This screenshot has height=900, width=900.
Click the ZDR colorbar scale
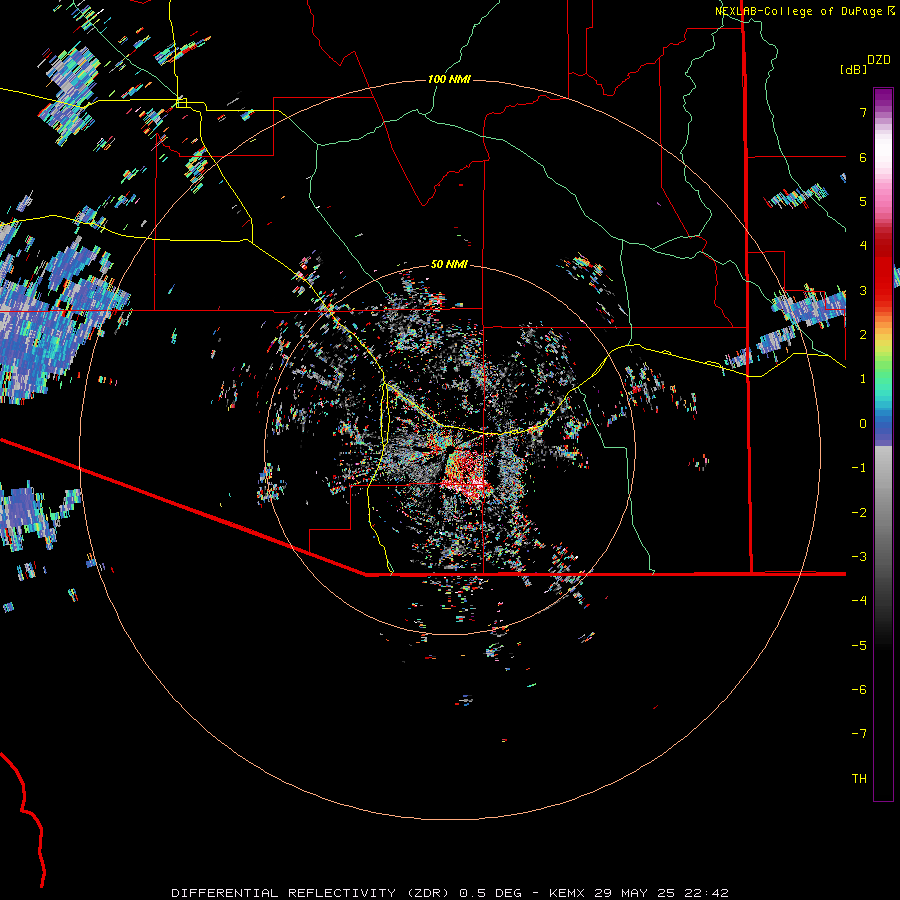(x=883, y=444)
